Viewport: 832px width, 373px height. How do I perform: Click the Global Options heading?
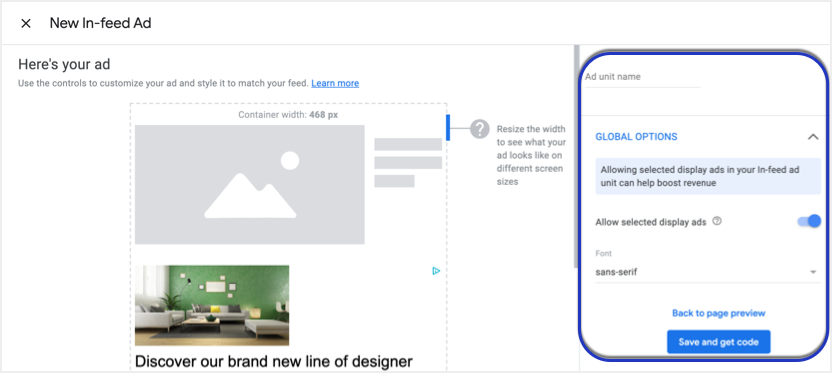pyautogui.click(x=636, y=137)
